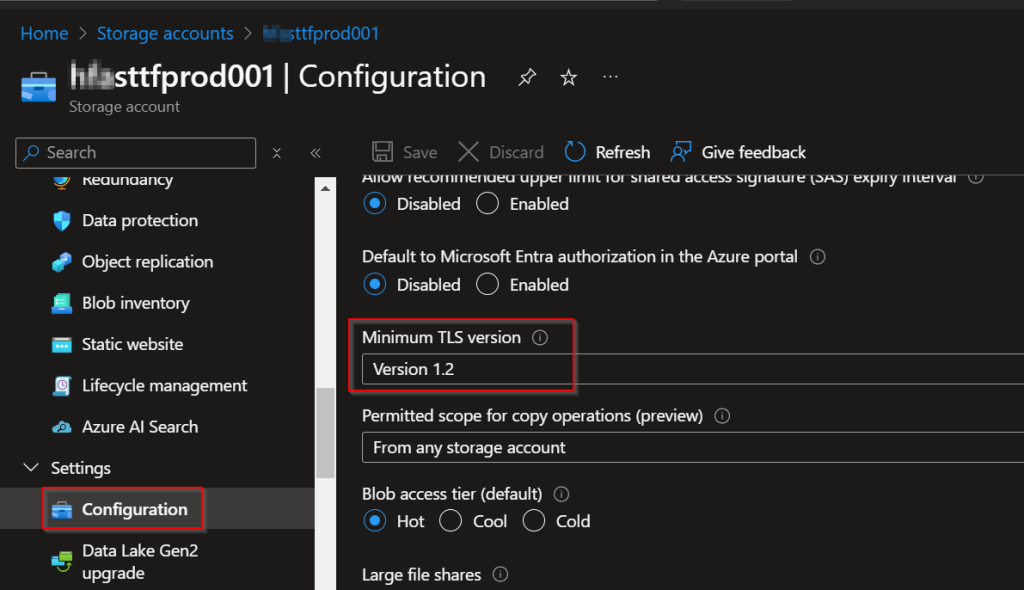Show info for Permitted scope for copy operations
1024x590 pixels.
(722, 416)
